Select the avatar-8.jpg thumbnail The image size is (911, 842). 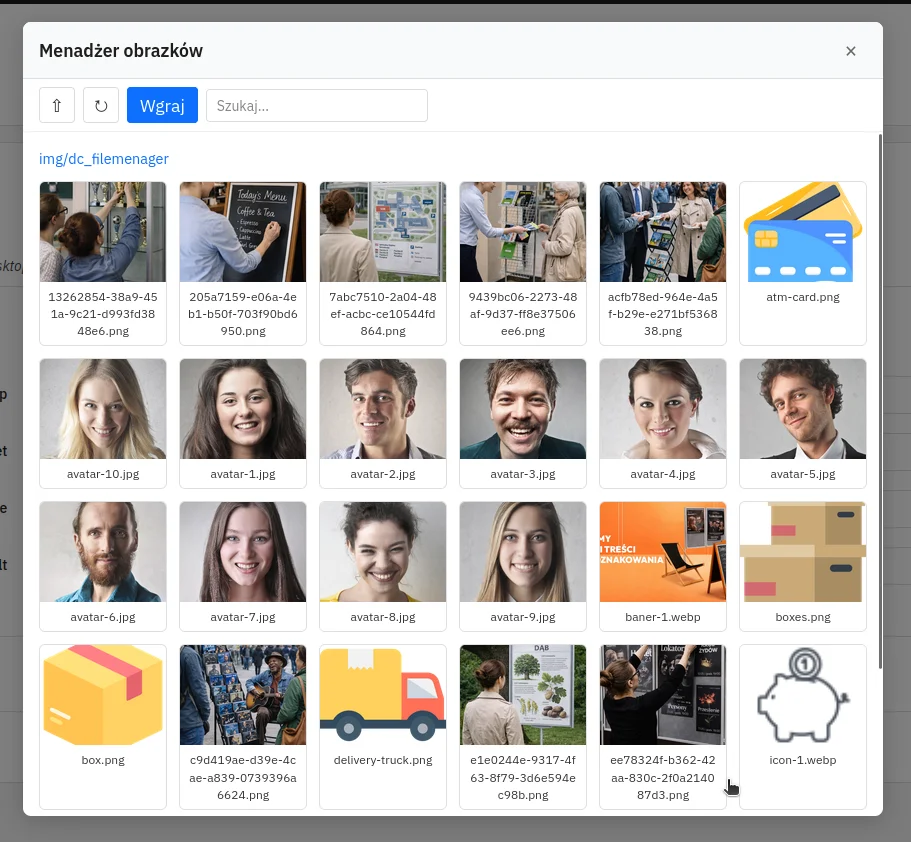[x=383, y=552]
